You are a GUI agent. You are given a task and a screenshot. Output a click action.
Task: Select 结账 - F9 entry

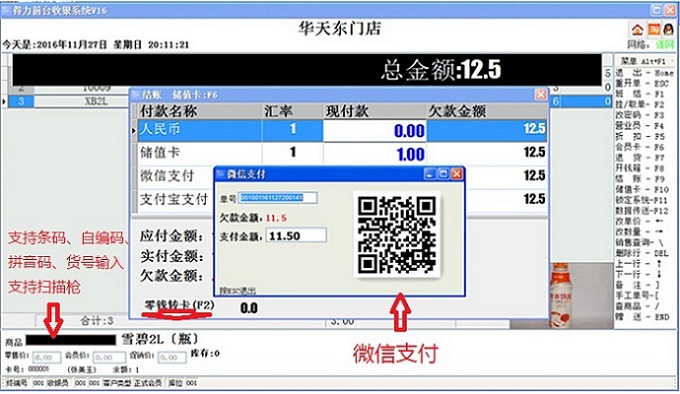pos(640,179)
